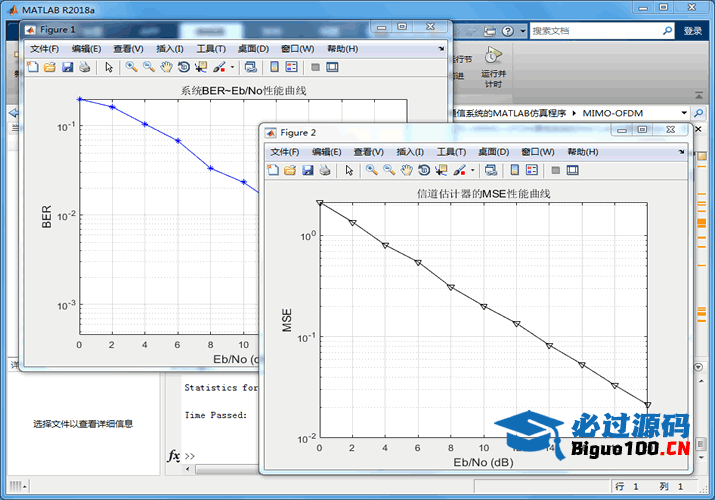Toggle Edit Plot arrow in Figure 2

coord(349,170)
